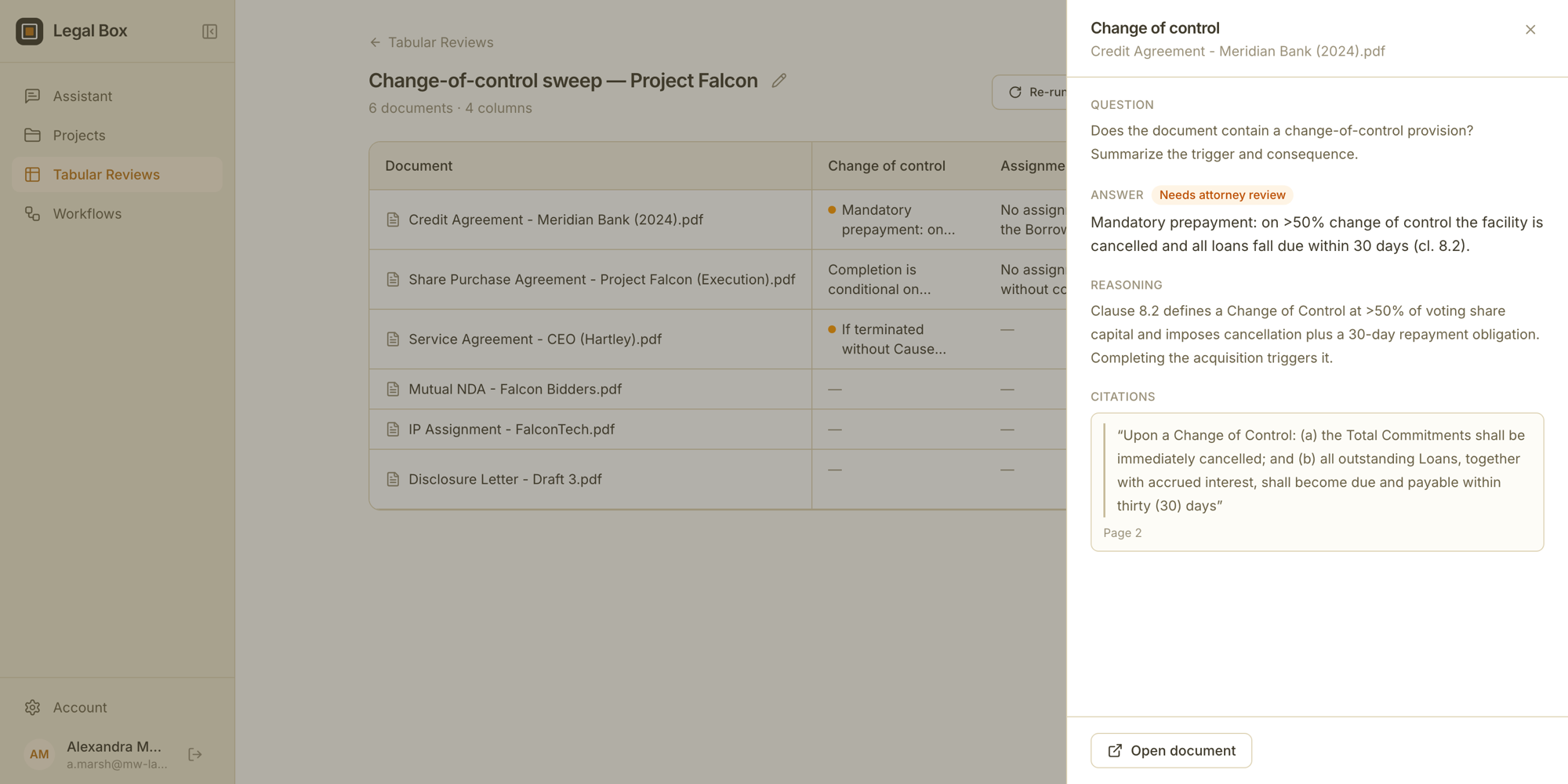
Task: Click the Projects folder icon
Action: point(32,135)
